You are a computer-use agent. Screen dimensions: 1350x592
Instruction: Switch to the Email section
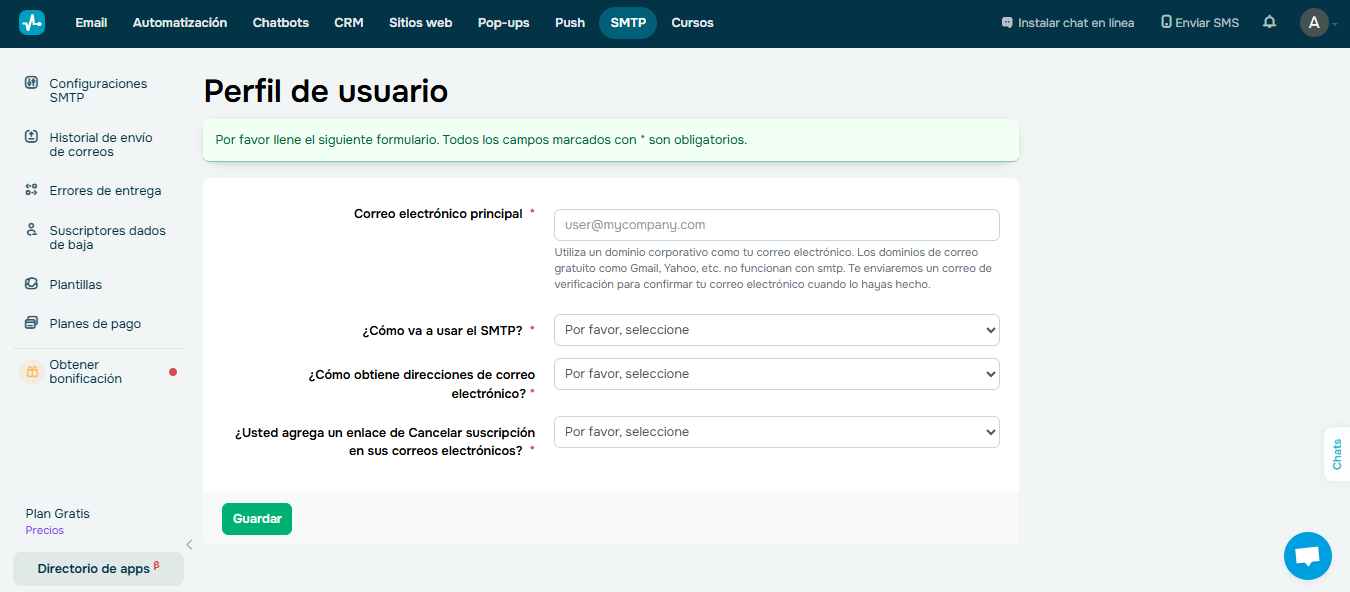click(x=91, y=22)
